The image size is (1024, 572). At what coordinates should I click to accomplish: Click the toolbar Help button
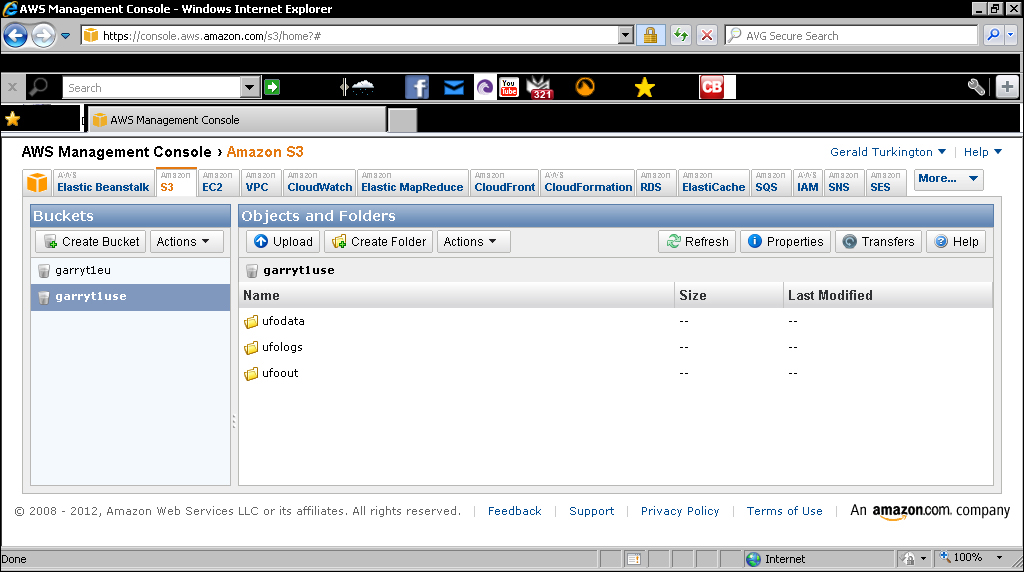click(x=956, y=242)
